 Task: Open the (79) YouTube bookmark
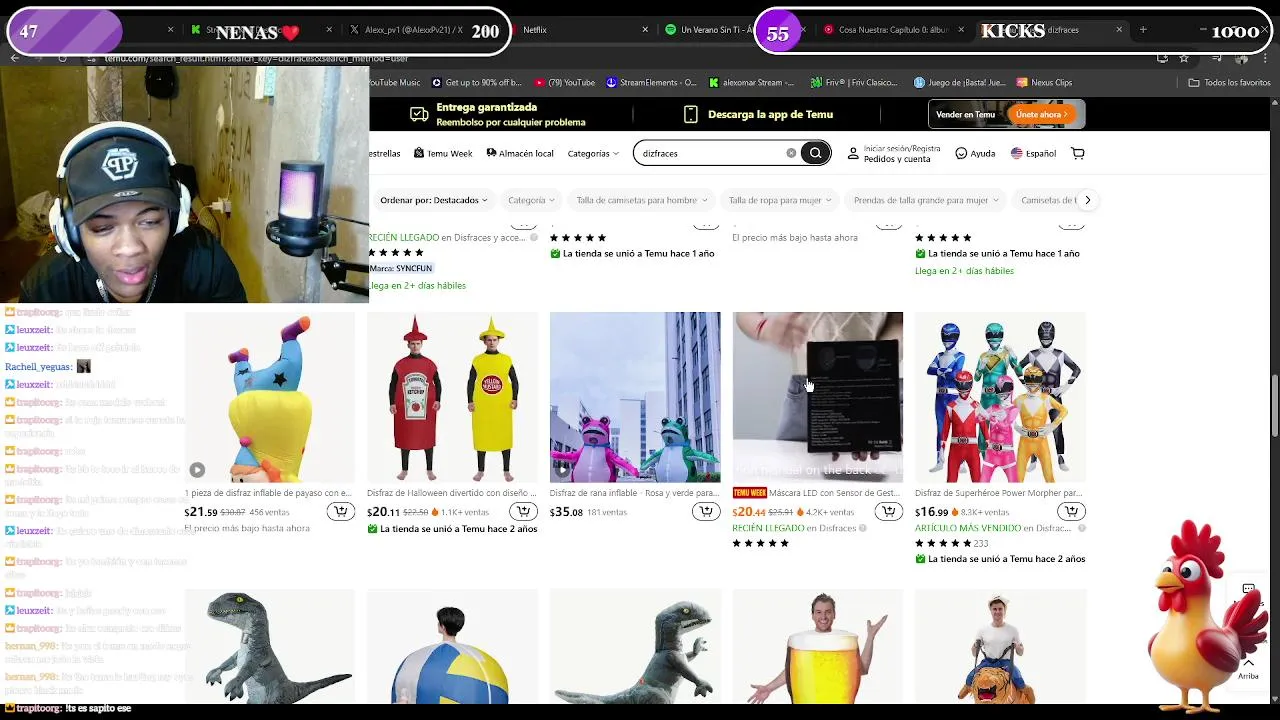[x=565, y=82]
